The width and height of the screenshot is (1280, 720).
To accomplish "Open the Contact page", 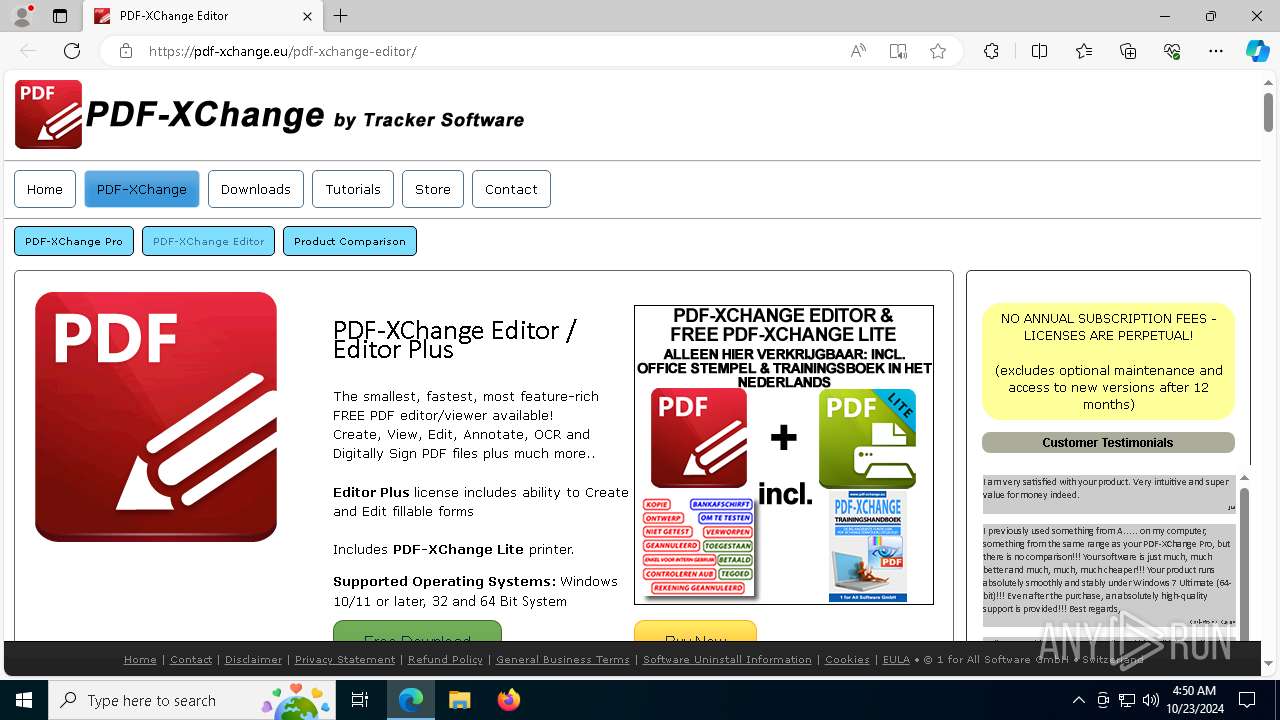I will click(x=511, y=189).
